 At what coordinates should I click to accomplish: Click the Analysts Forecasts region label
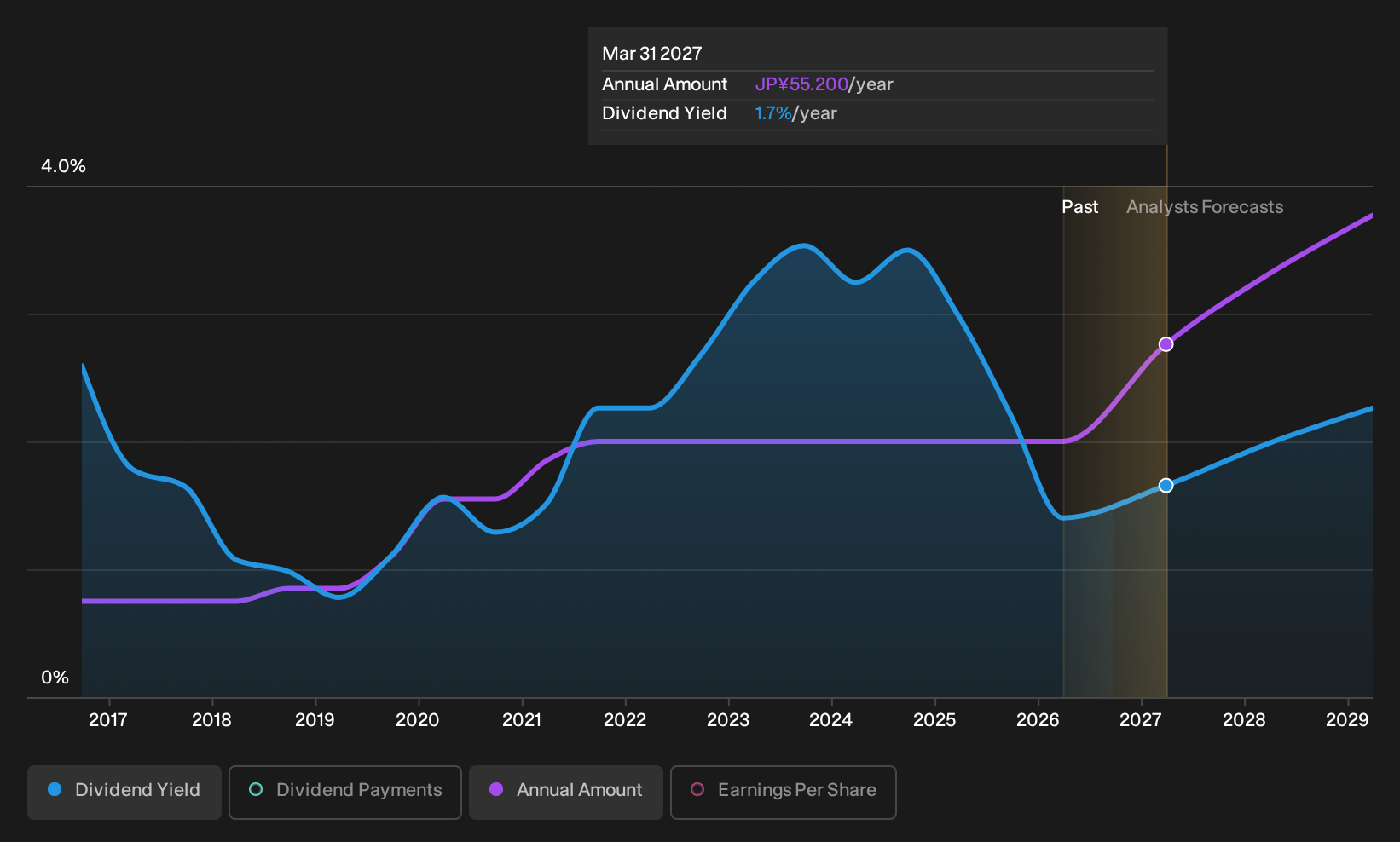point(1205,207)
